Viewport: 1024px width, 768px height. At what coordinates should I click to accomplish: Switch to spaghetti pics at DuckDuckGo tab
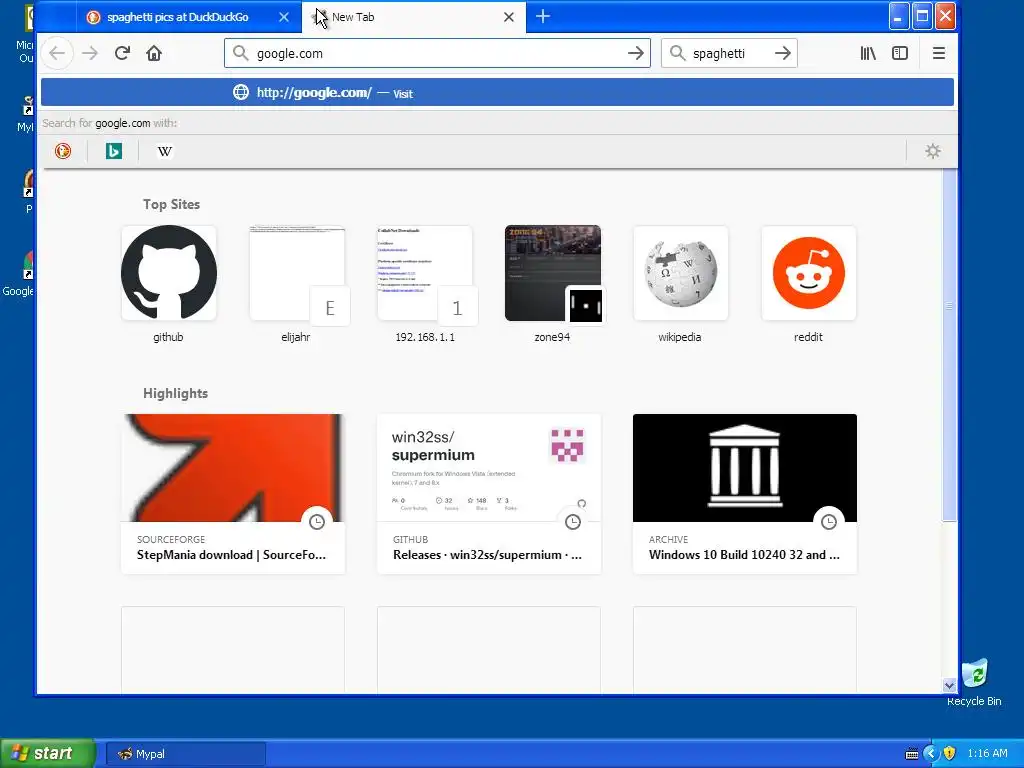coord(189,17)
